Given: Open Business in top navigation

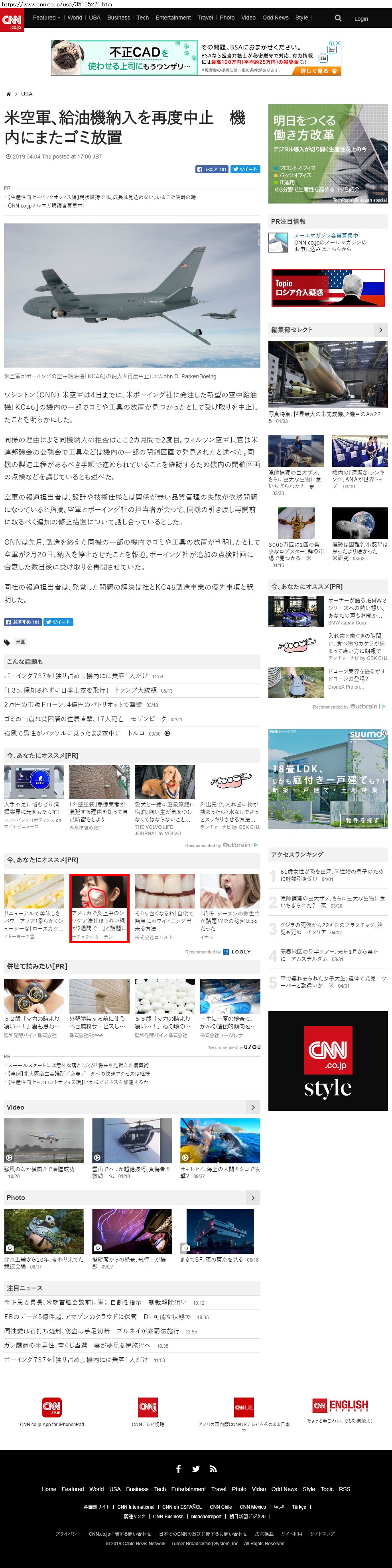Looking at the screenshot, I should [x=118, y=18].
